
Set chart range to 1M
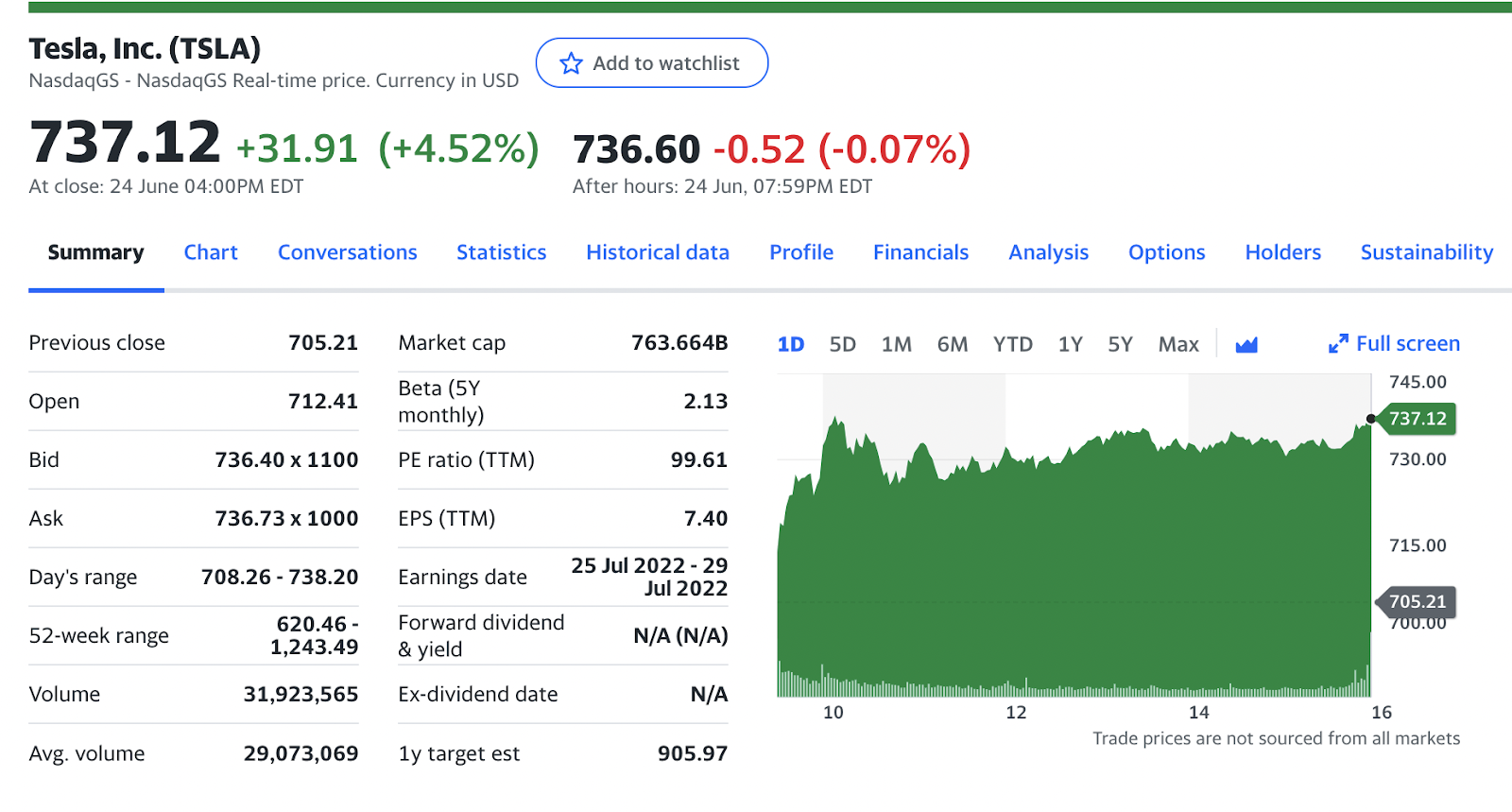pyautogui.click(x=897, y=344)
